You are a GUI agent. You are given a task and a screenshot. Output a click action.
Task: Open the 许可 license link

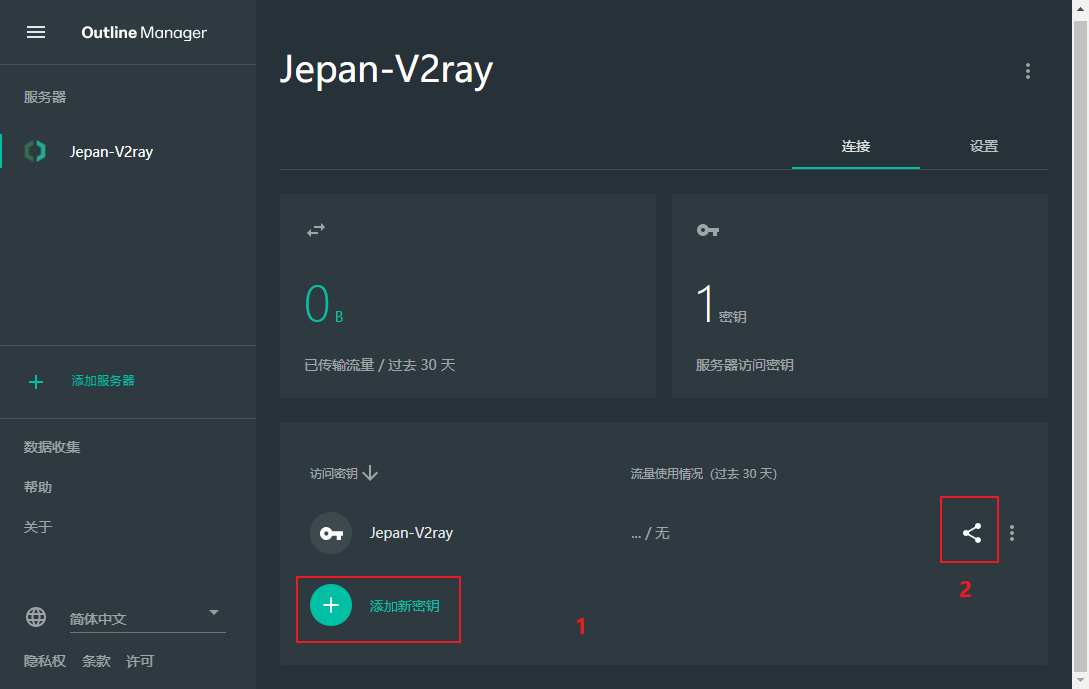140,661
